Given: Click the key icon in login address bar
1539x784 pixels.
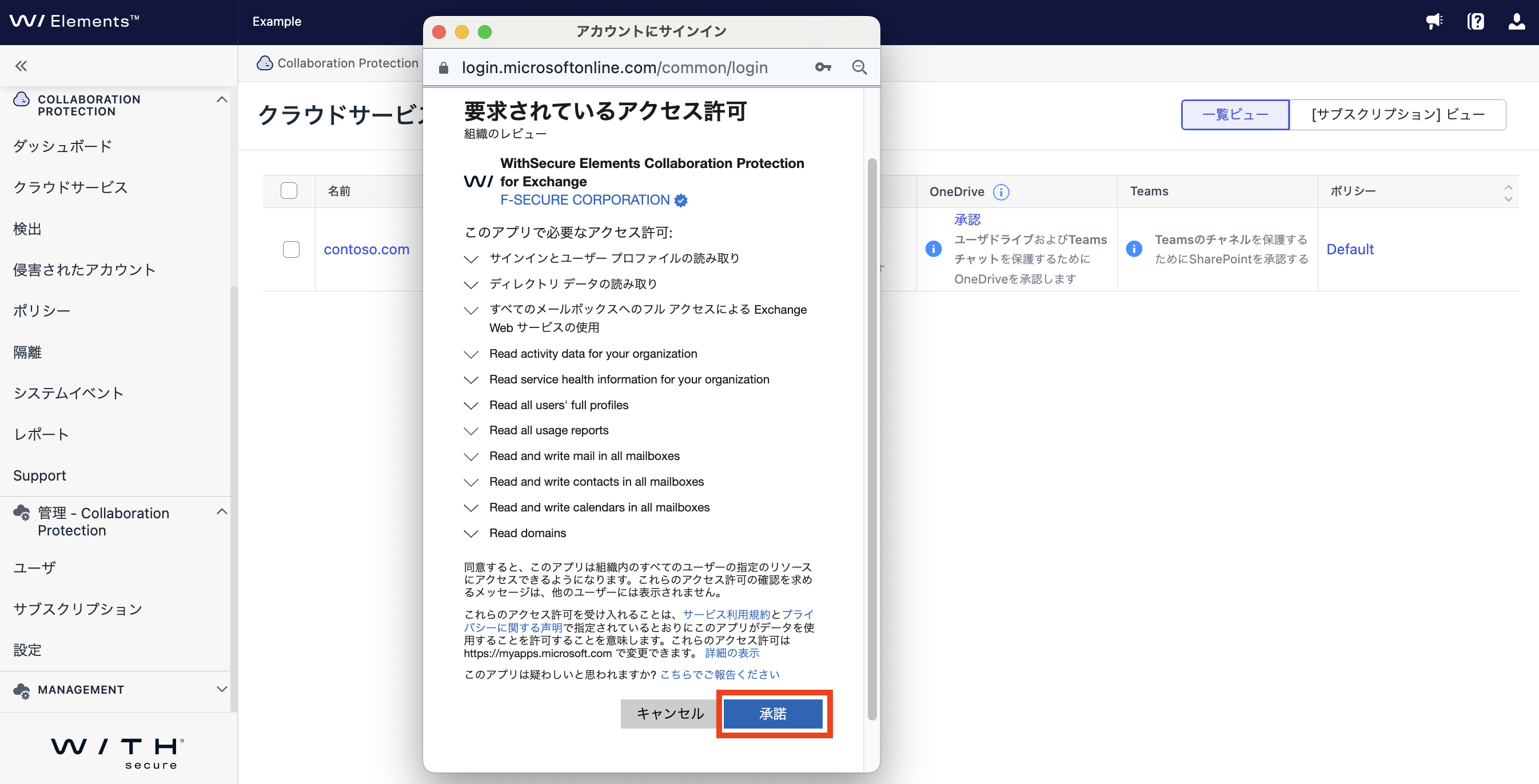Looking at the screenshot, I should (823, 67).
